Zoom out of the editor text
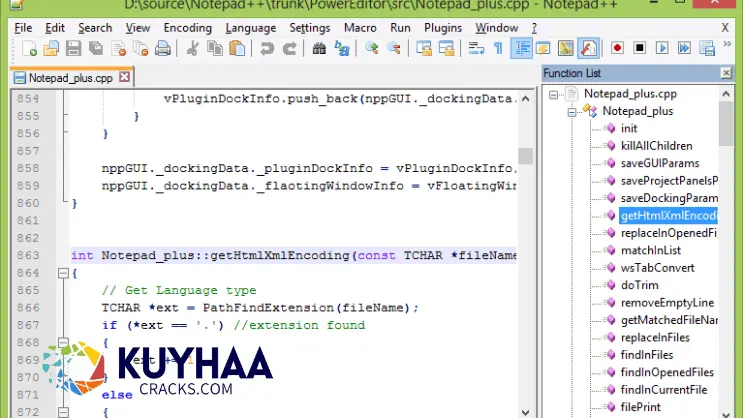Viewport: 743px width, 418px height. coord(394,48)
